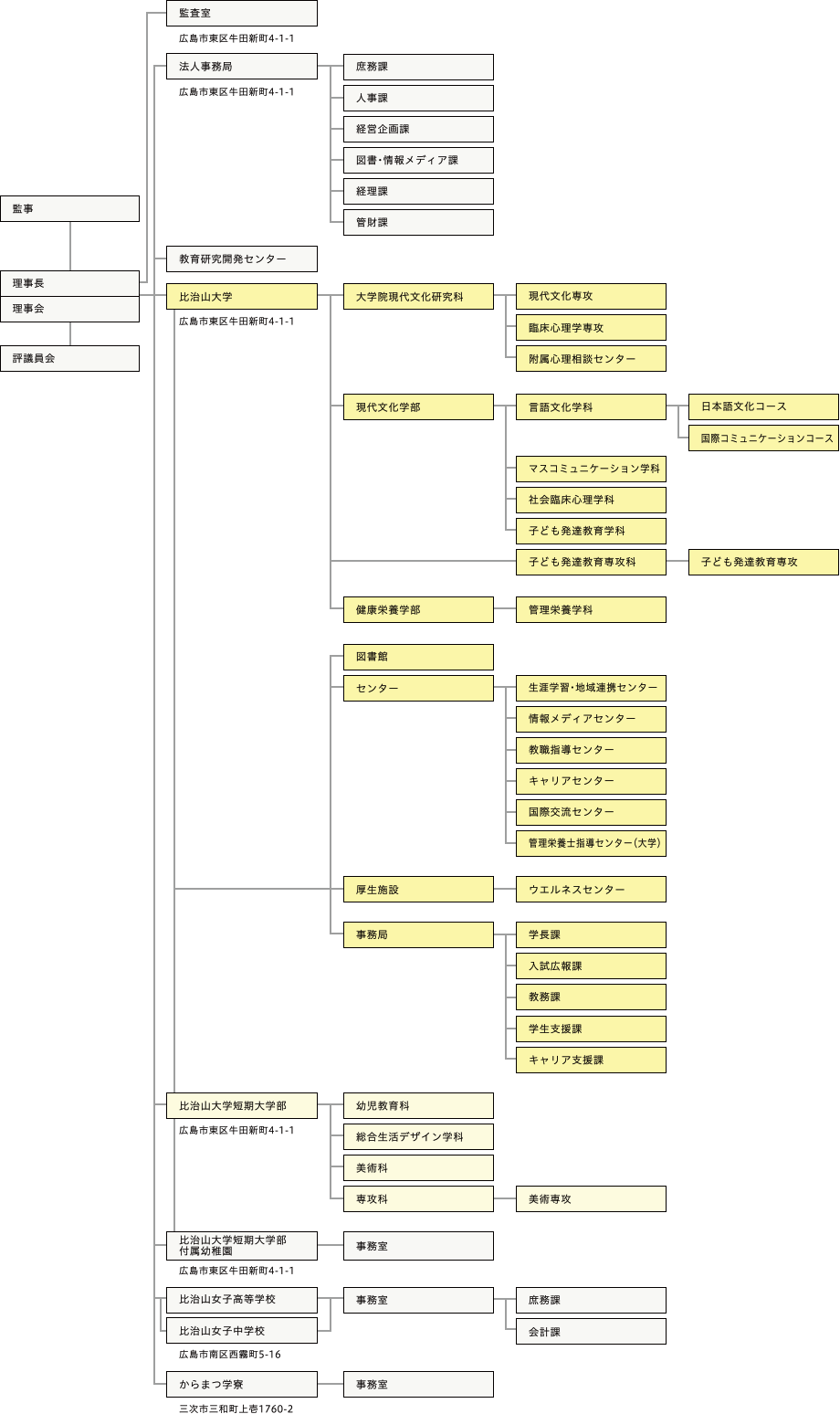Screen dimensions: 840x1414
Task: Click the 幼児教育科 box
Action: [418, 1105]
